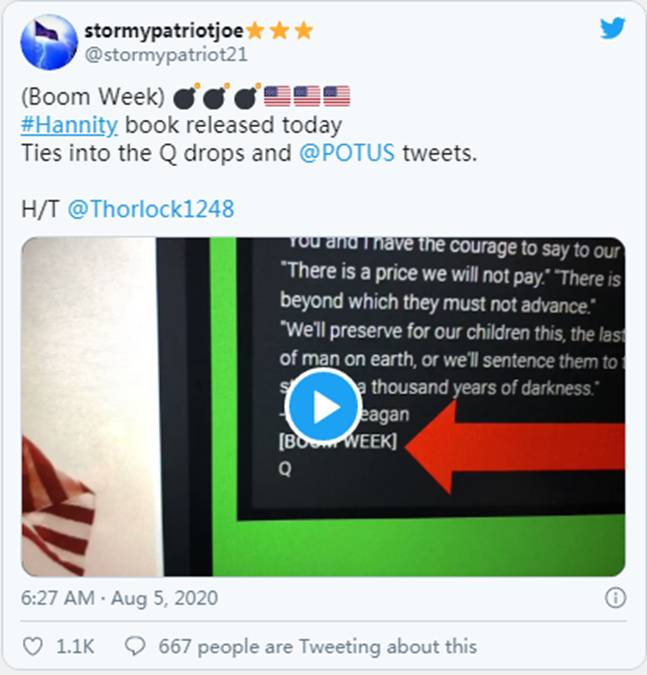This screenshot has height=675, width=647.
Task: Open 667 people are Tweeting about this
Action: click(318, 646)
